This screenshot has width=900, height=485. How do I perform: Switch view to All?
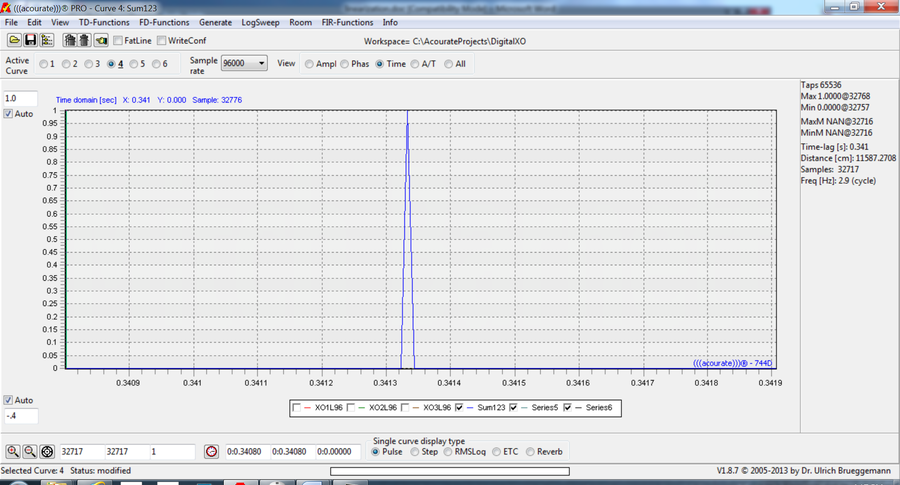coord(448,64)
